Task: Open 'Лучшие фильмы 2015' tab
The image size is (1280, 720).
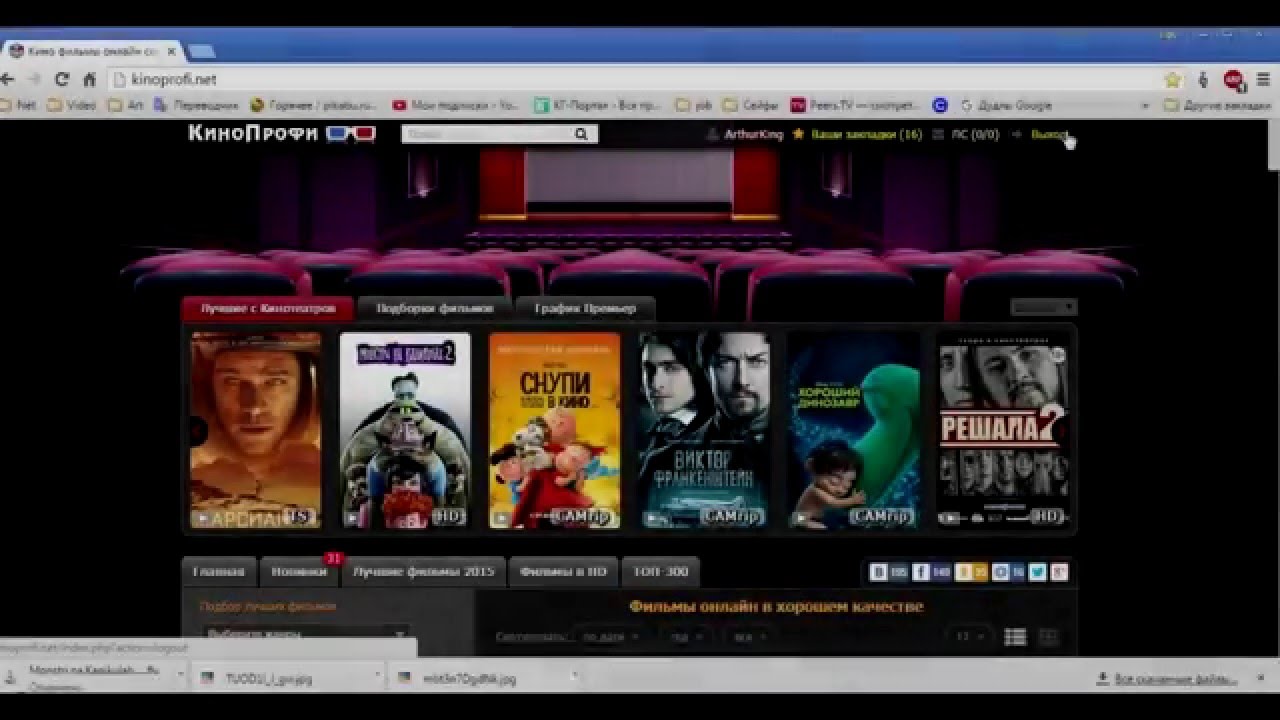Action: pyautogui.click(x=424, y=572)
